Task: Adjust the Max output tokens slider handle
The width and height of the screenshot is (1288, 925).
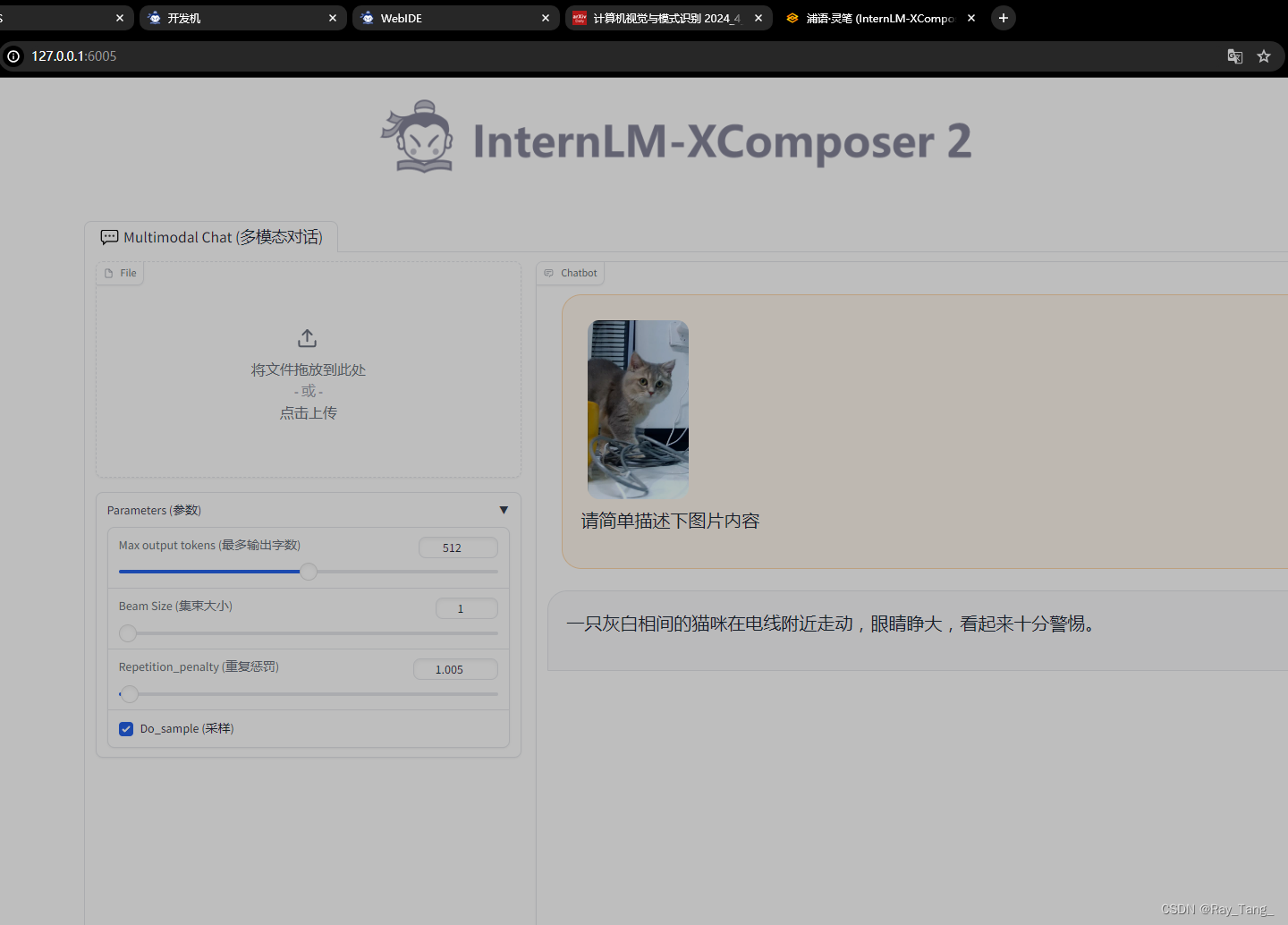Action: point(309,572)
